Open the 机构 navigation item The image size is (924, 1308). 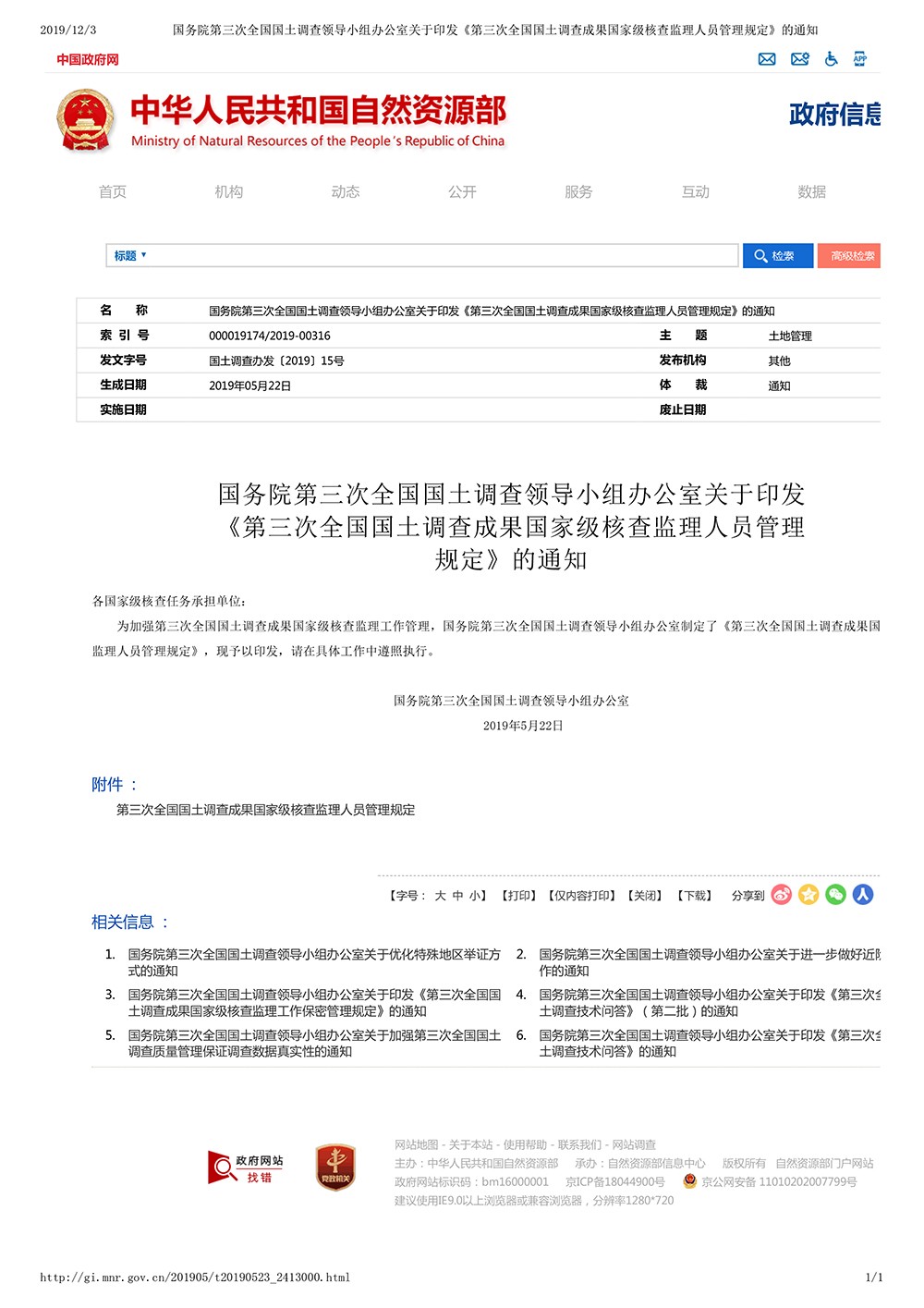pyautogui.click(x=229, y=192)
